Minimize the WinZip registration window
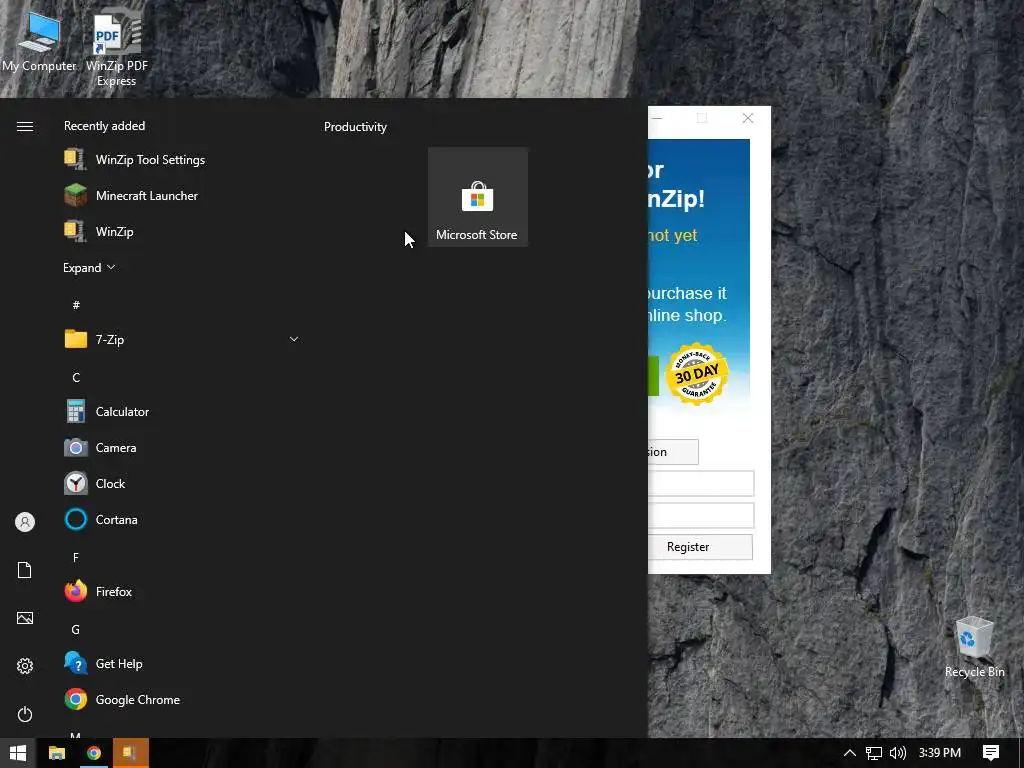Image resolution: width=1024 pixels, height=768 pixels. coord(658,118)
